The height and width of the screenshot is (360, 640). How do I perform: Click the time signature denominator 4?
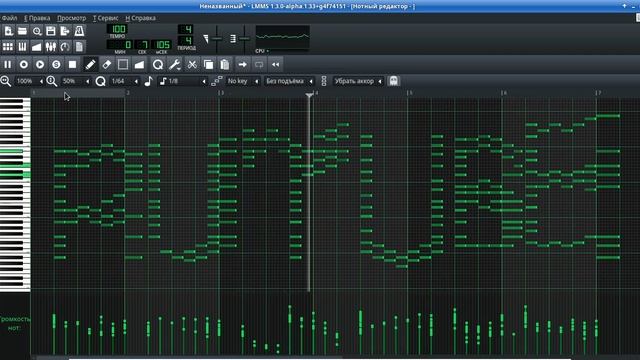click(186, 40)
